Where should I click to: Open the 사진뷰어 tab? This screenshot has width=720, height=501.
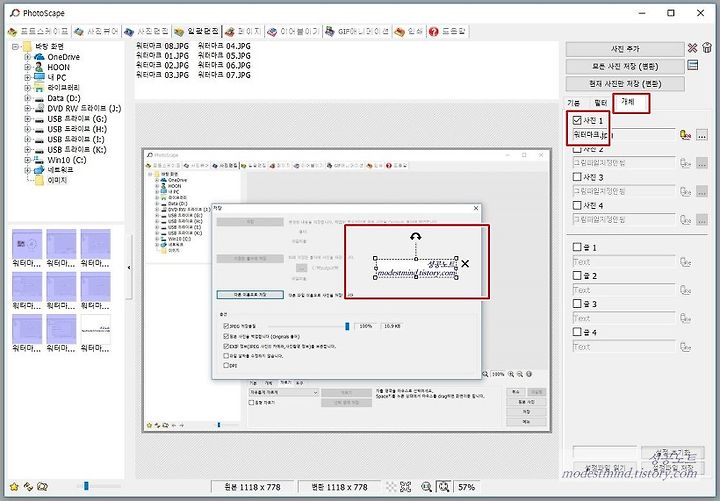pos(96,31)
